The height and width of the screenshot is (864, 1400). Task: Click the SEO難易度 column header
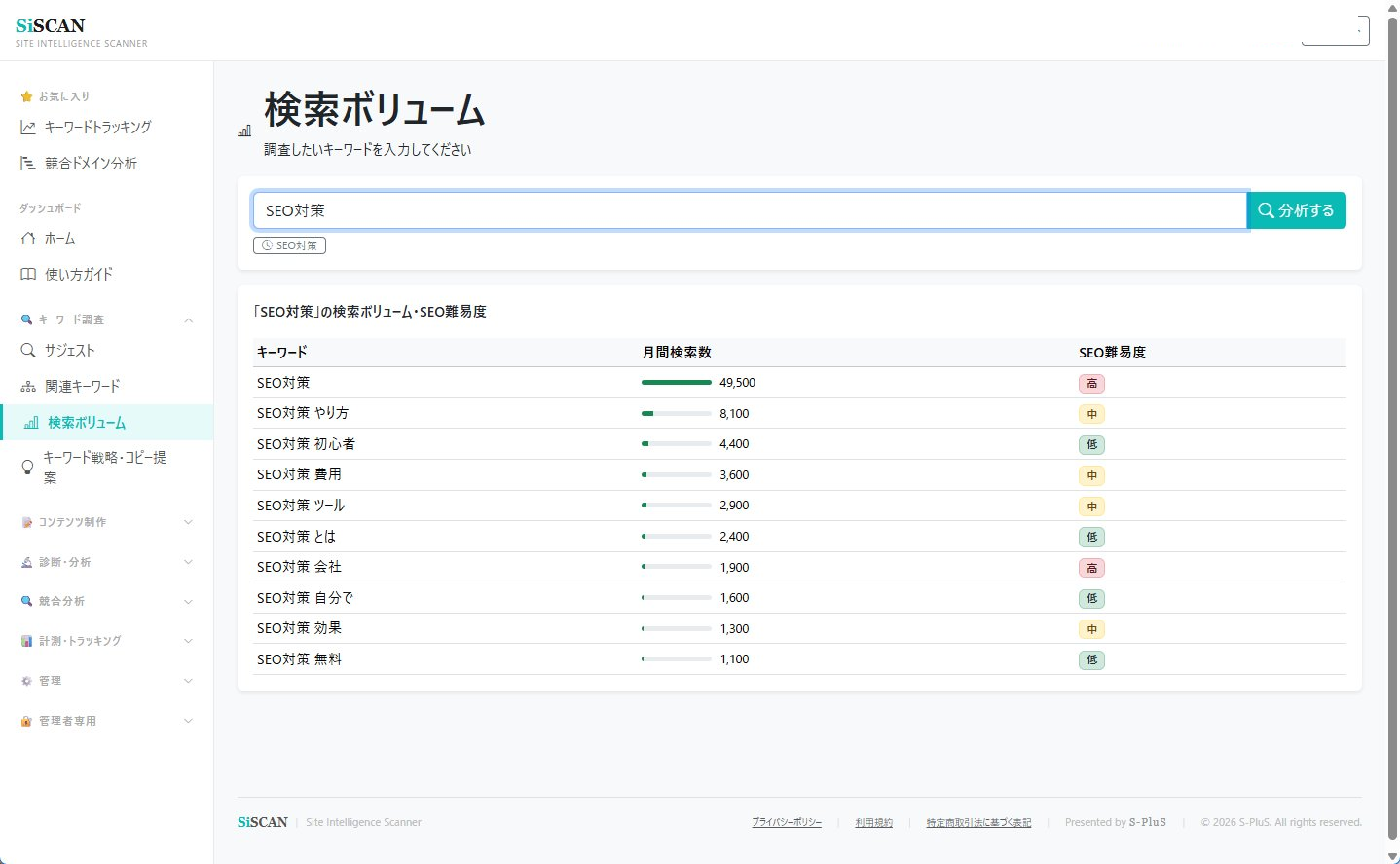(1112, 353)
